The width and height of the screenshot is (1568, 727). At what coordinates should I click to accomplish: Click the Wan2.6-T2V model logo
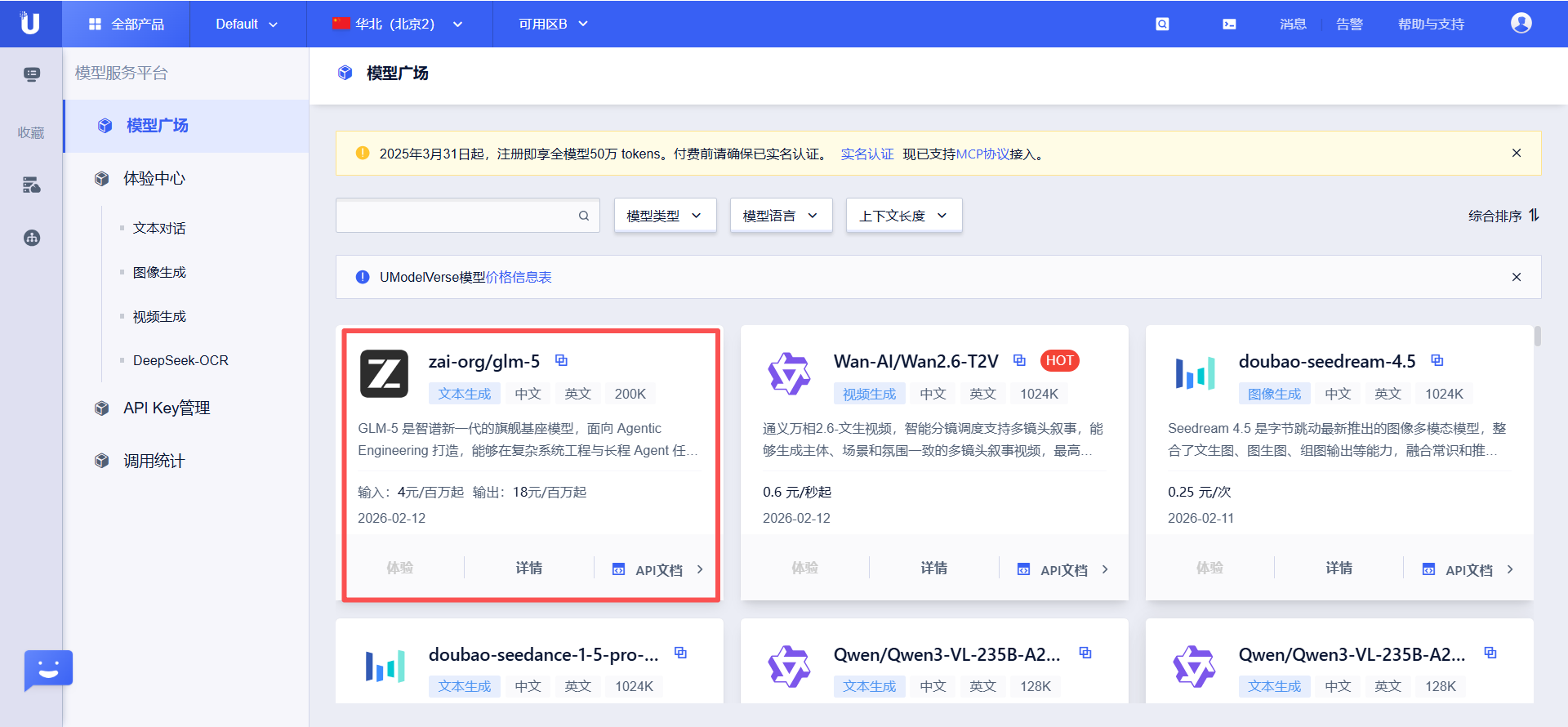pos(789,374)
